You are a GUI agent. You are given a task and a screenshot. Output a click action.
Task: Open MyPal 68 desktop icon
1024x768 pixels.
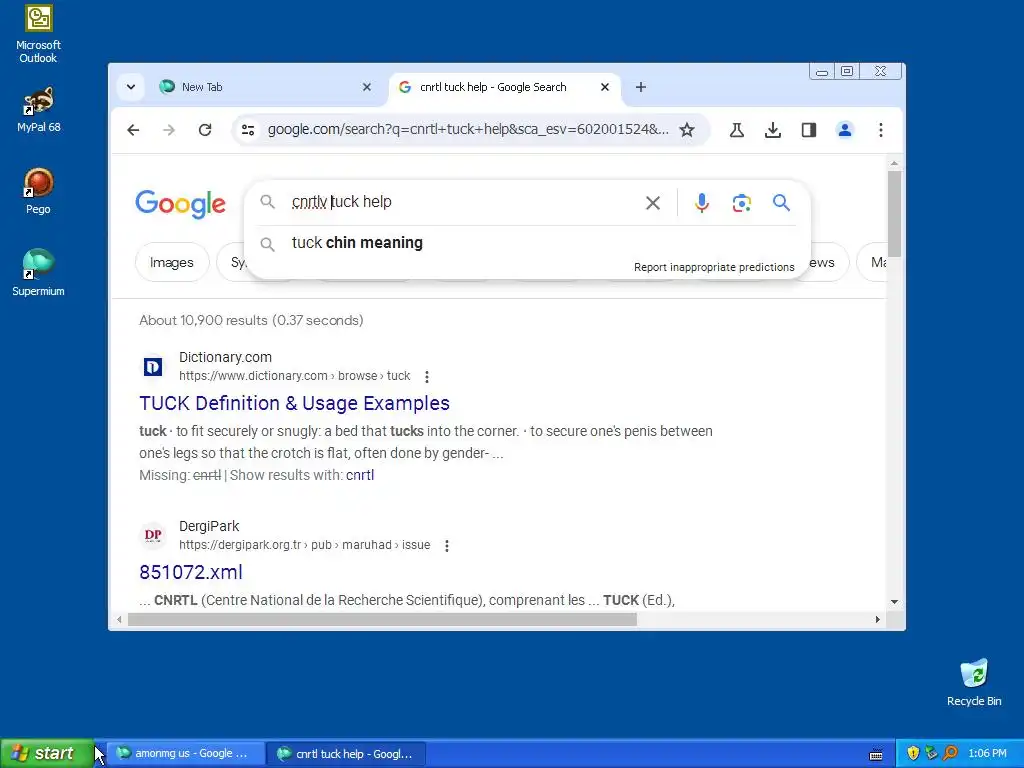tap(39, 110)
